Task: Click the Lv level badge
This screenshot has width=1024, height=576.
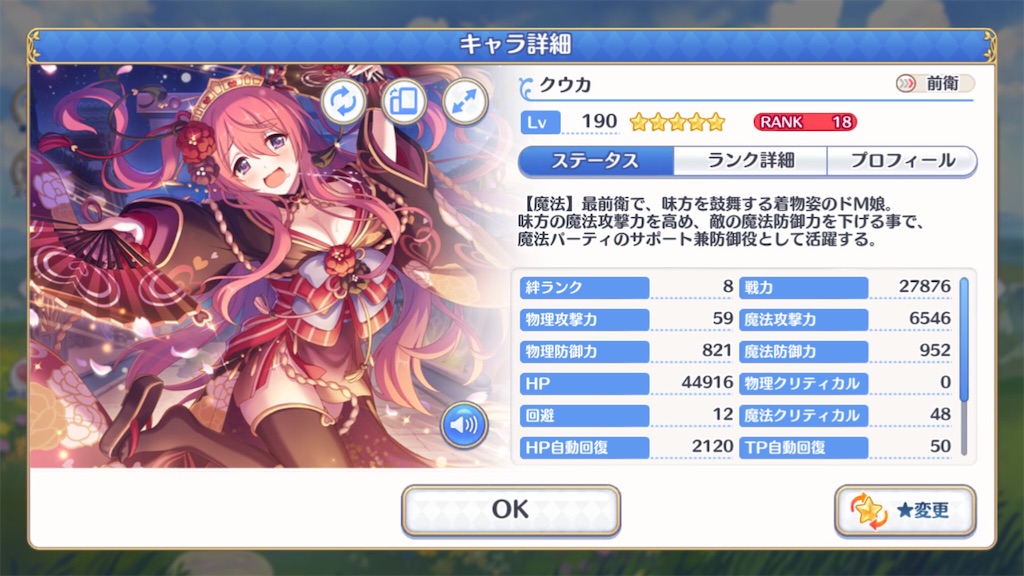Action: click(540, 122)
